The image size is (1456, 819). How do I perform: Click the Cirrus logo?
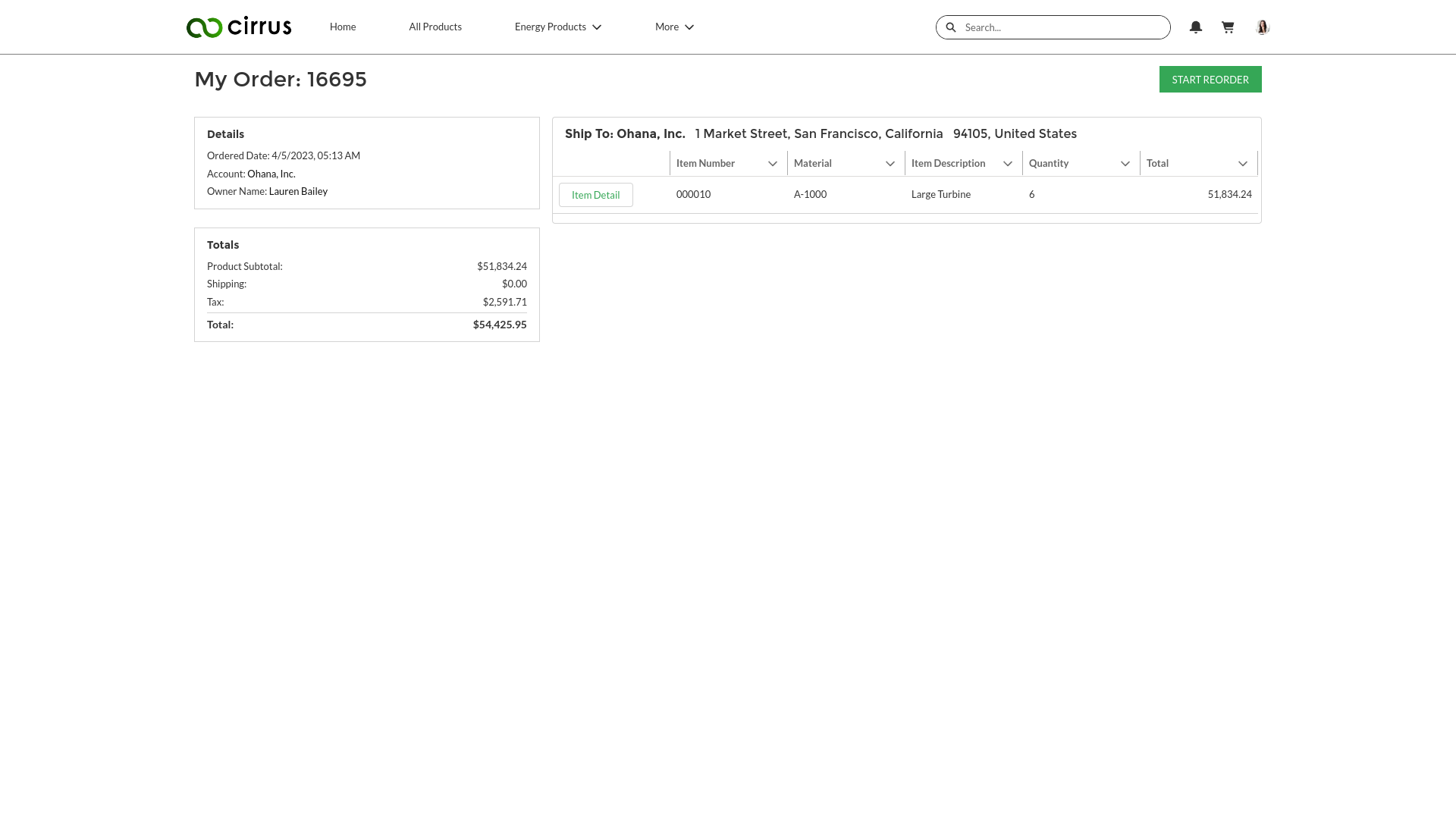[x=239, y=27]
